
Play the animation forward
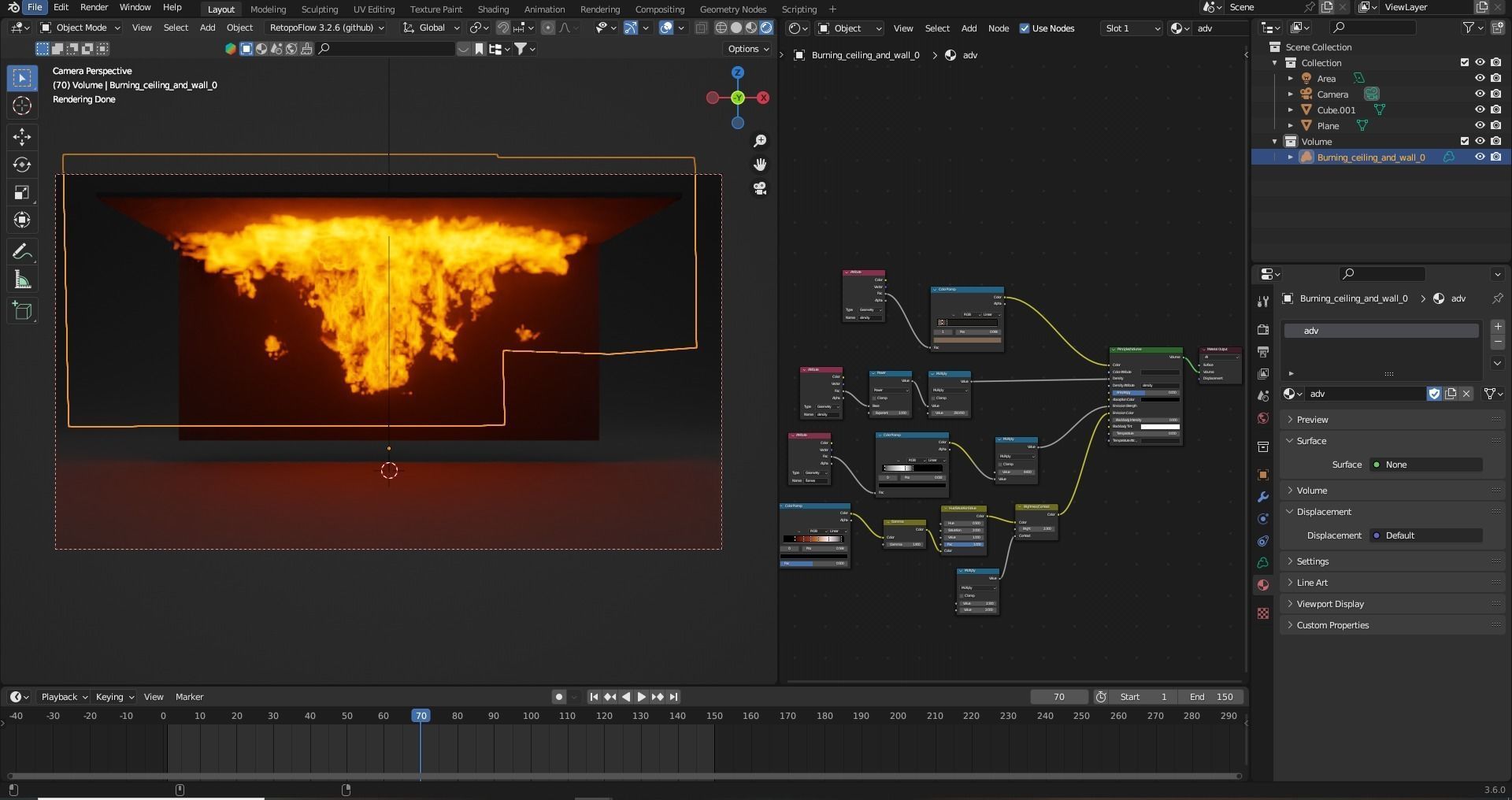(641, 697)
